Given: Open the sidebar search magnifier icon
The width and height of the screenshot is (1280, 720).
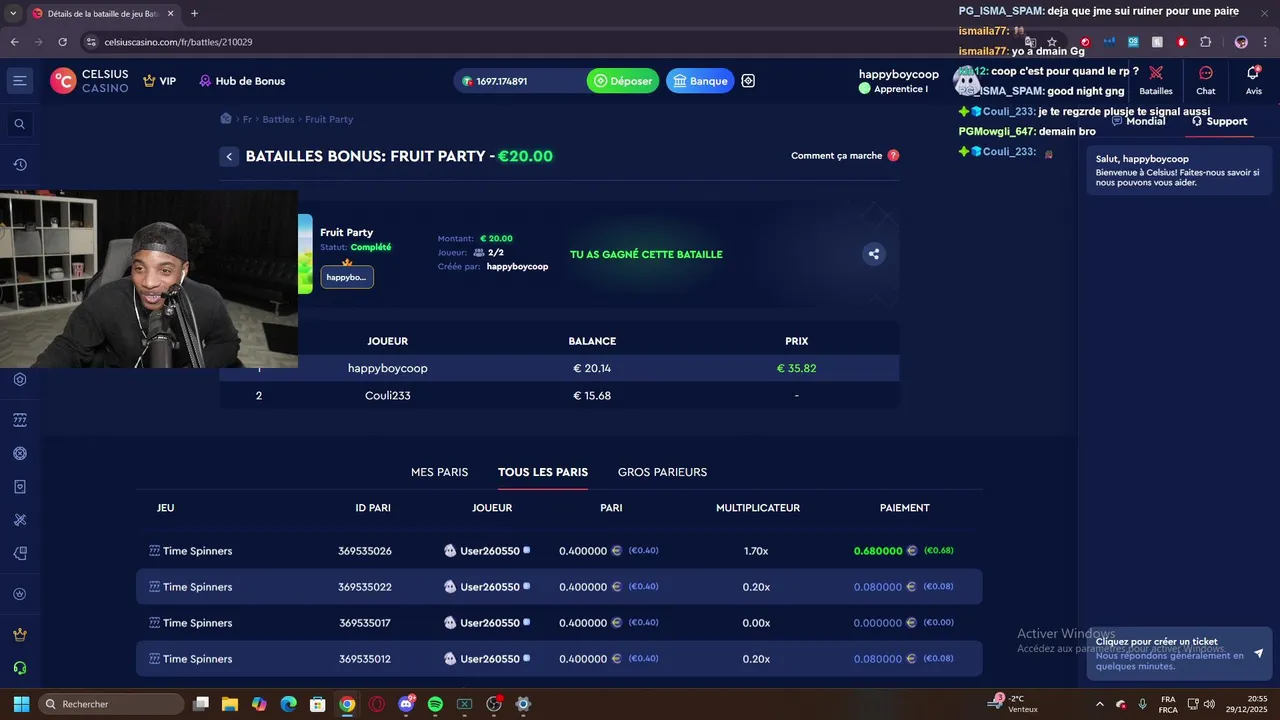Looking at the screenshot, I should tap(19, 124).
